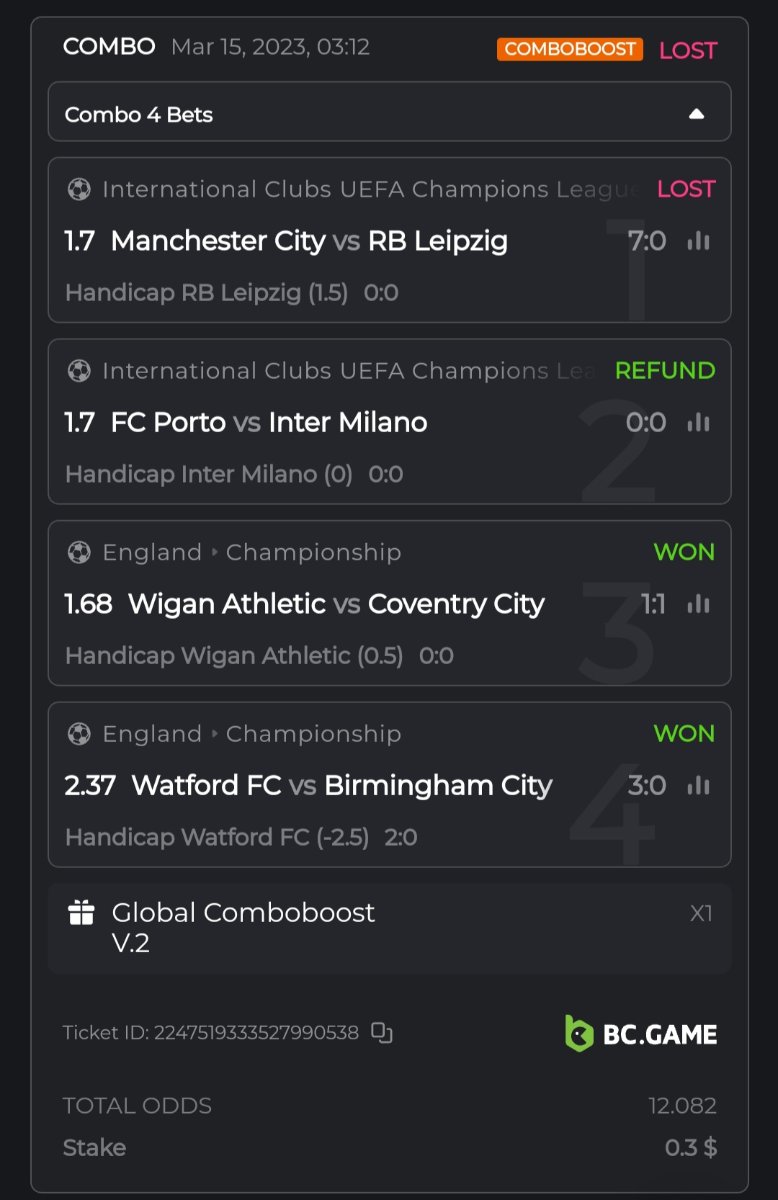Open stats icon for Manchester City match
Screen dimensions: 778x1200
tap(698, 241)
